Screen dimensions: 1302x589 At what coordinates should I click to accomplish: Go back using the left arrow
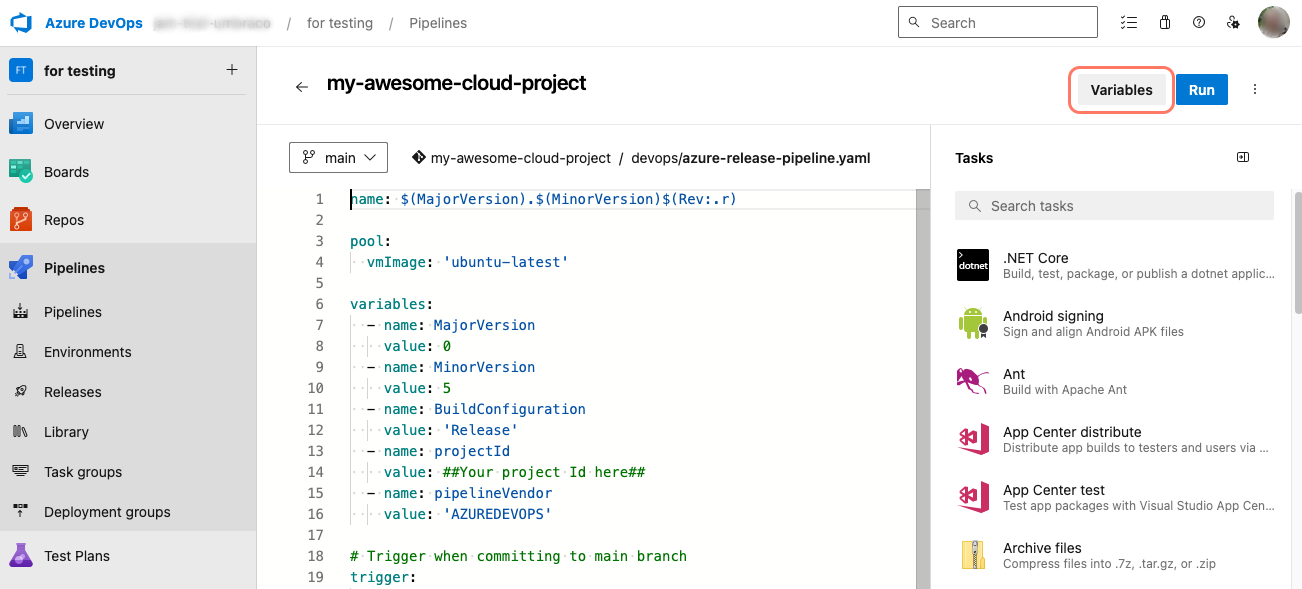point(301,87)
